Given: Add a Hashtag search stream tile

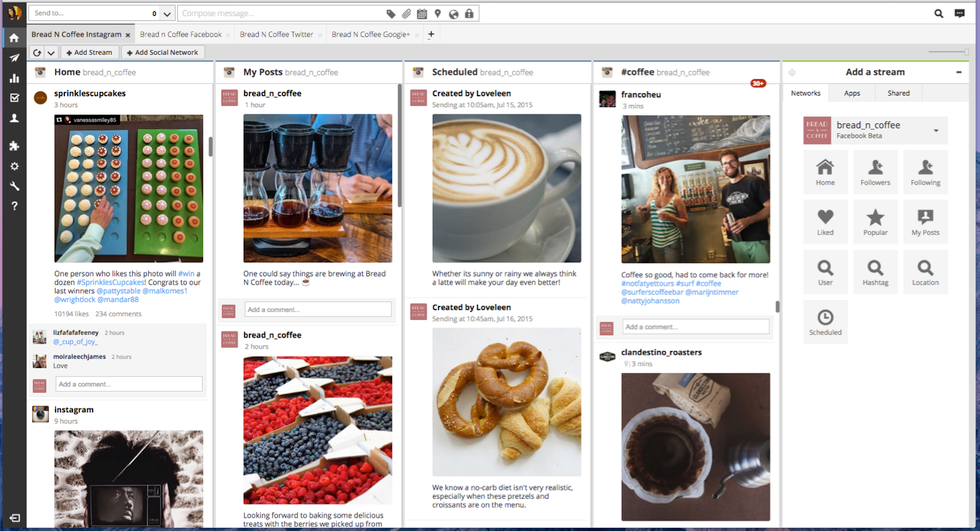Looking at the screenshot, I should (875, 271).
